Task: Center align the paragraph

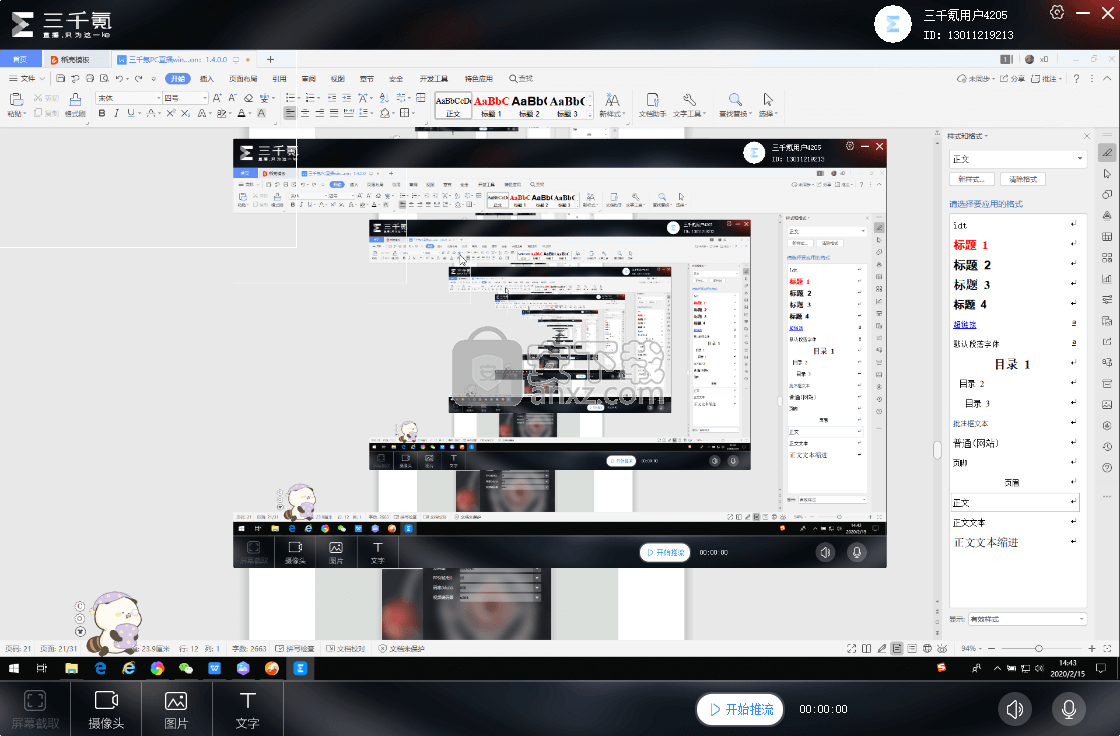Action: pos(305,113)
